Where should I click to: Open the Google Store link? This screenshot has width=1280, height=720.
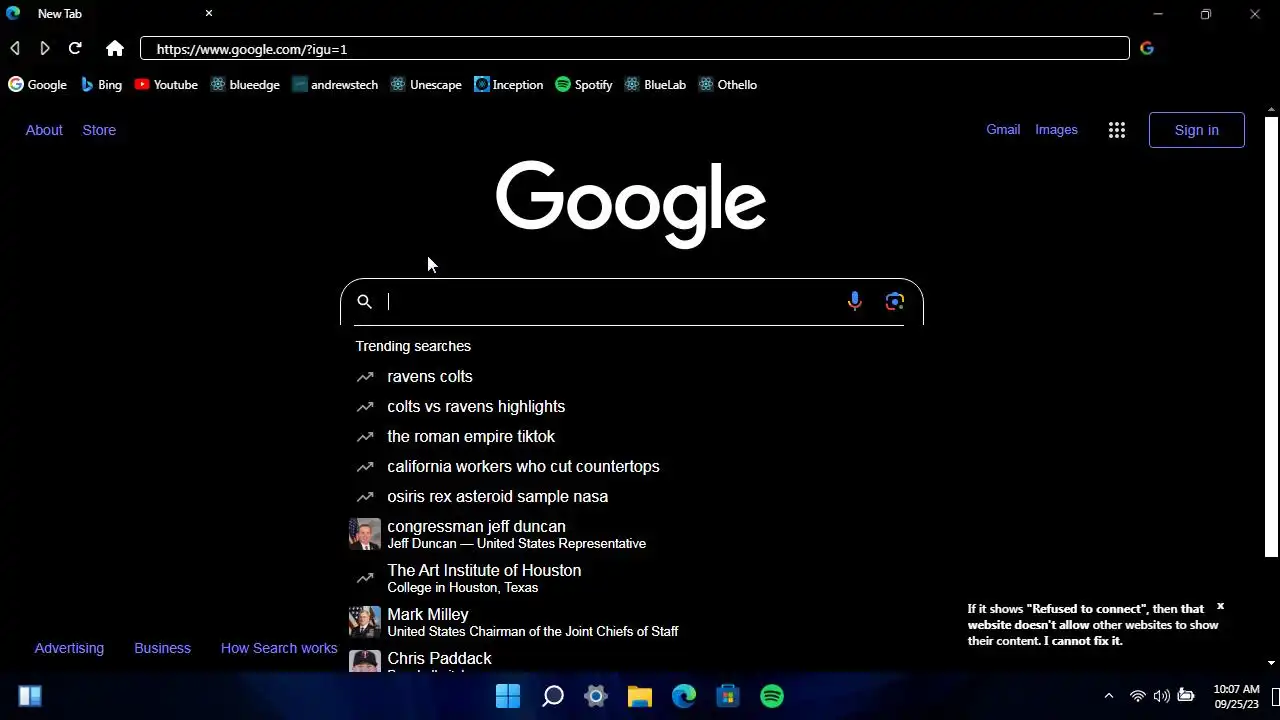click(x=99, y=130)
